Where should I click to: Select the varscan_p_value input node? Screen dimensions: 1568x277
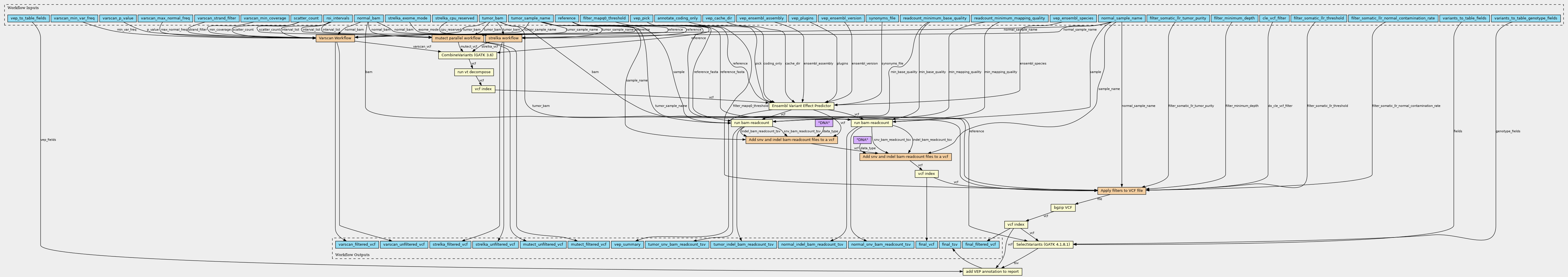tap(118, 18)
